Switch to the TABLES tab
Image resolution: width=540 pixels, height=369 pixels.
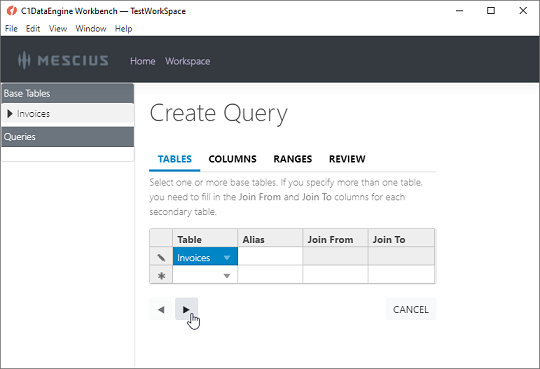pyautogui.click(x=175, y=159)
